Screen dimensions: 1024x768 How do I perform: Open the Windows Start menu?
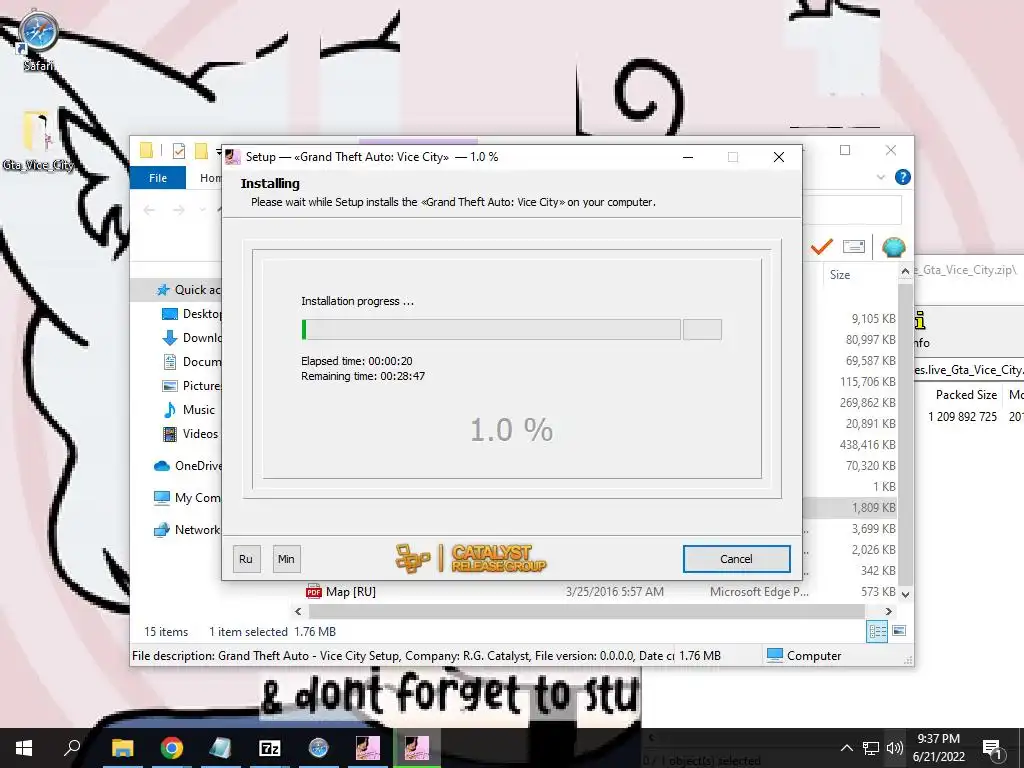(x=24, y=748)
